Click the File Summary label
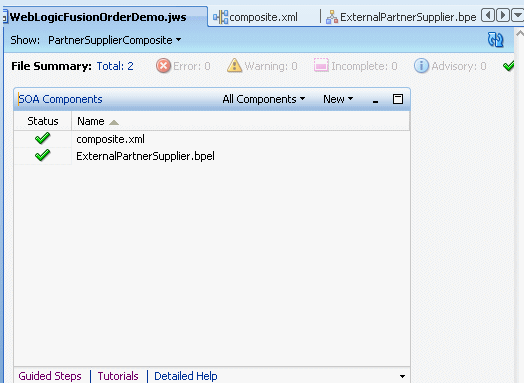 (x=51, y=66)
